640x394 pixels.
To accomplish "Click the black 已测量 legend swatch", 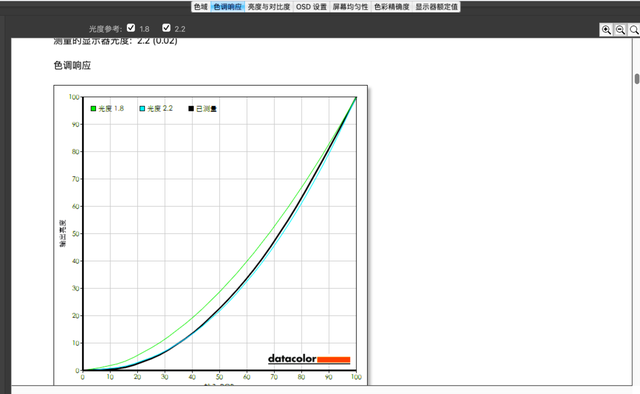I will click(x=191, y=109).
